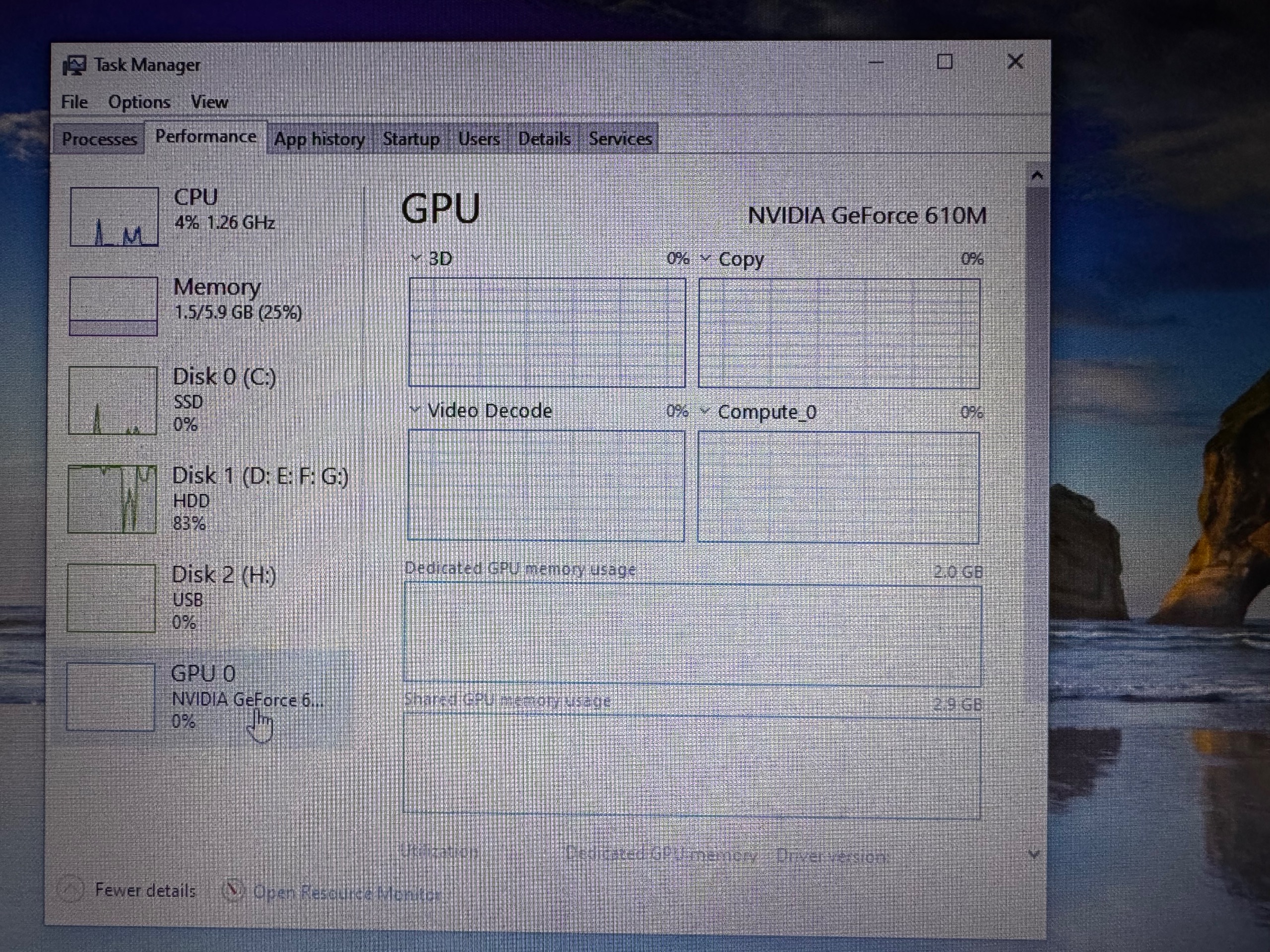This screenshot has height=952, width=1270.
Task: Minimize the Task Manager window
Action: coord(876,62)
